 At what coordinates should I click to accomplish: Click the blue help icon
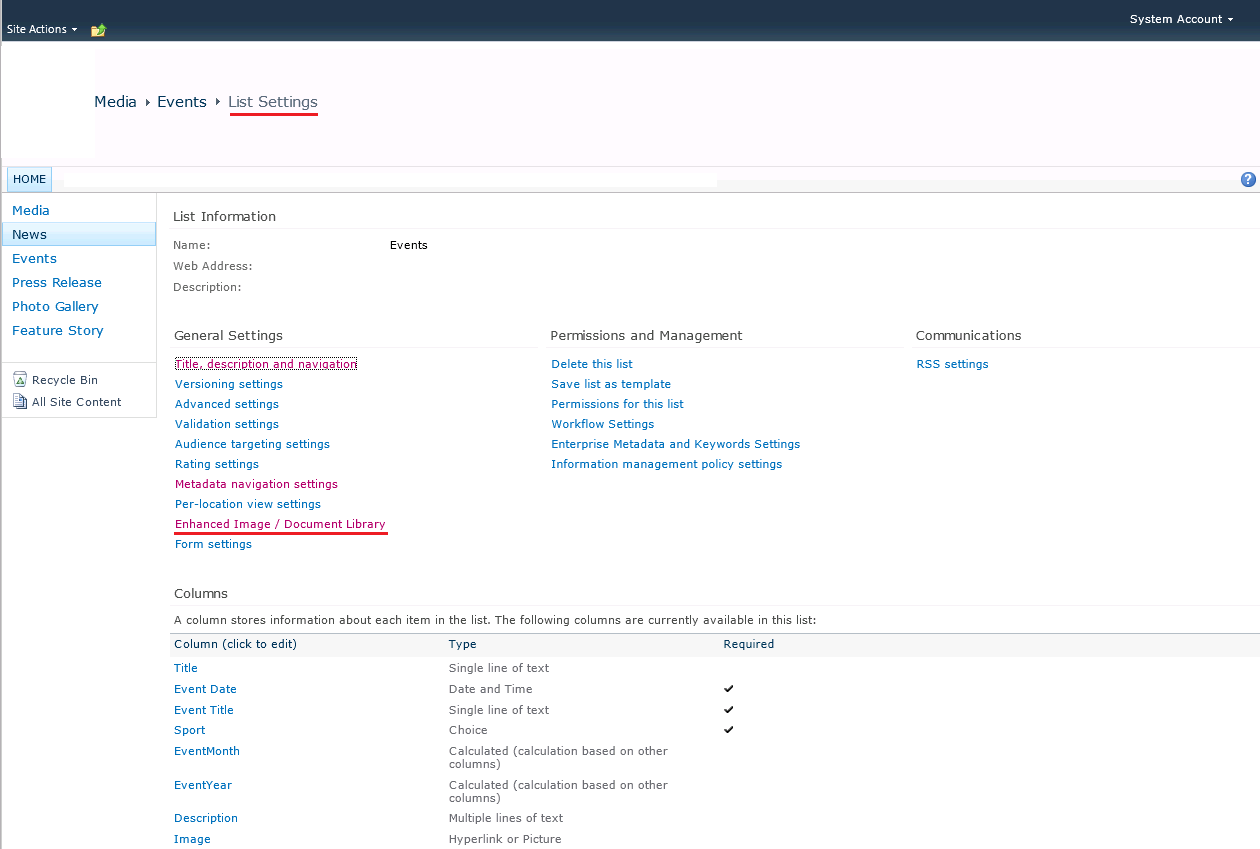[x=1248, y=180]
